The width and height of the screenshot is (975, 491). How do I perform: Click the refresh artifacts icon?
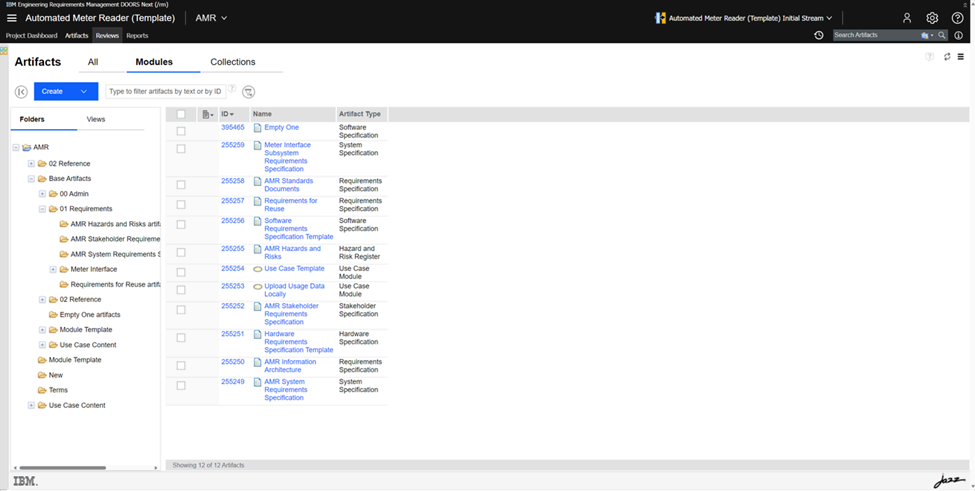tap(947, 57)
